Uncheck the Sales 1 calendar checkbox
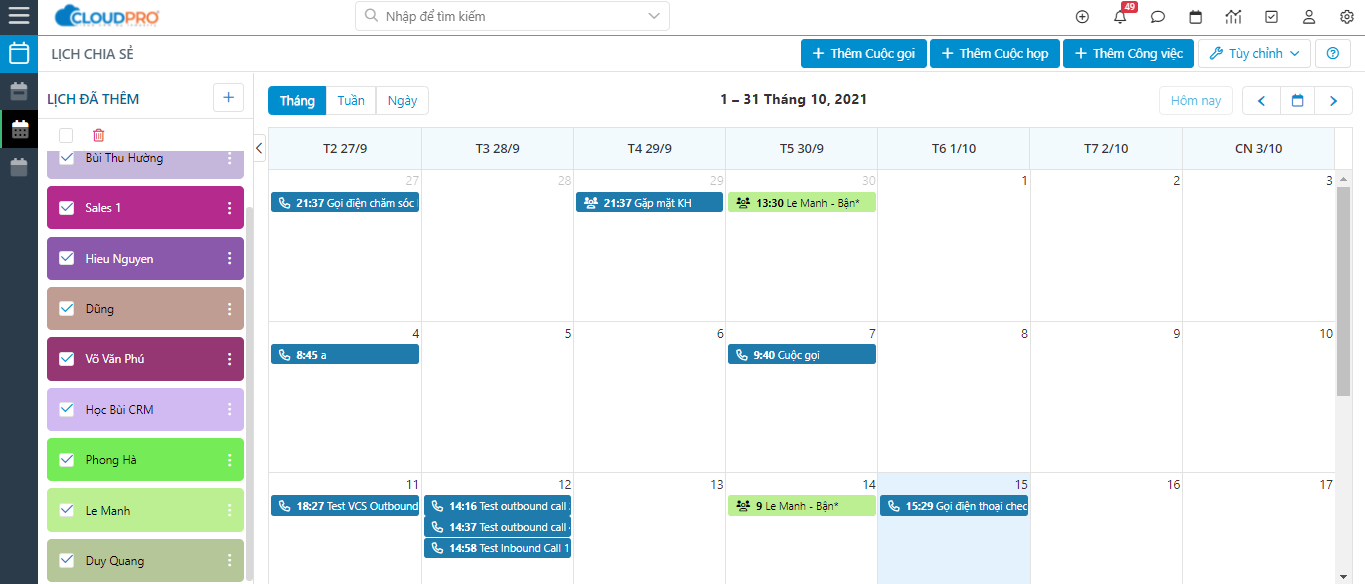The height and width of the screenshot is (584, 1365). point(67,208)
